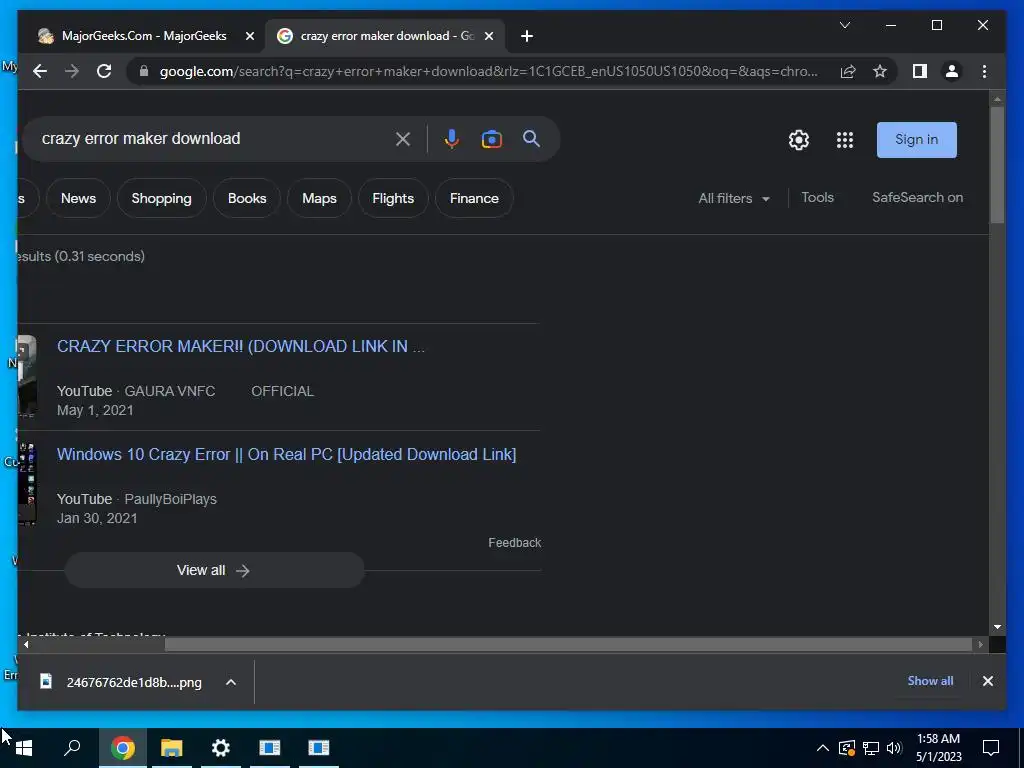Click SafeSearch on setting

(918, 197)
